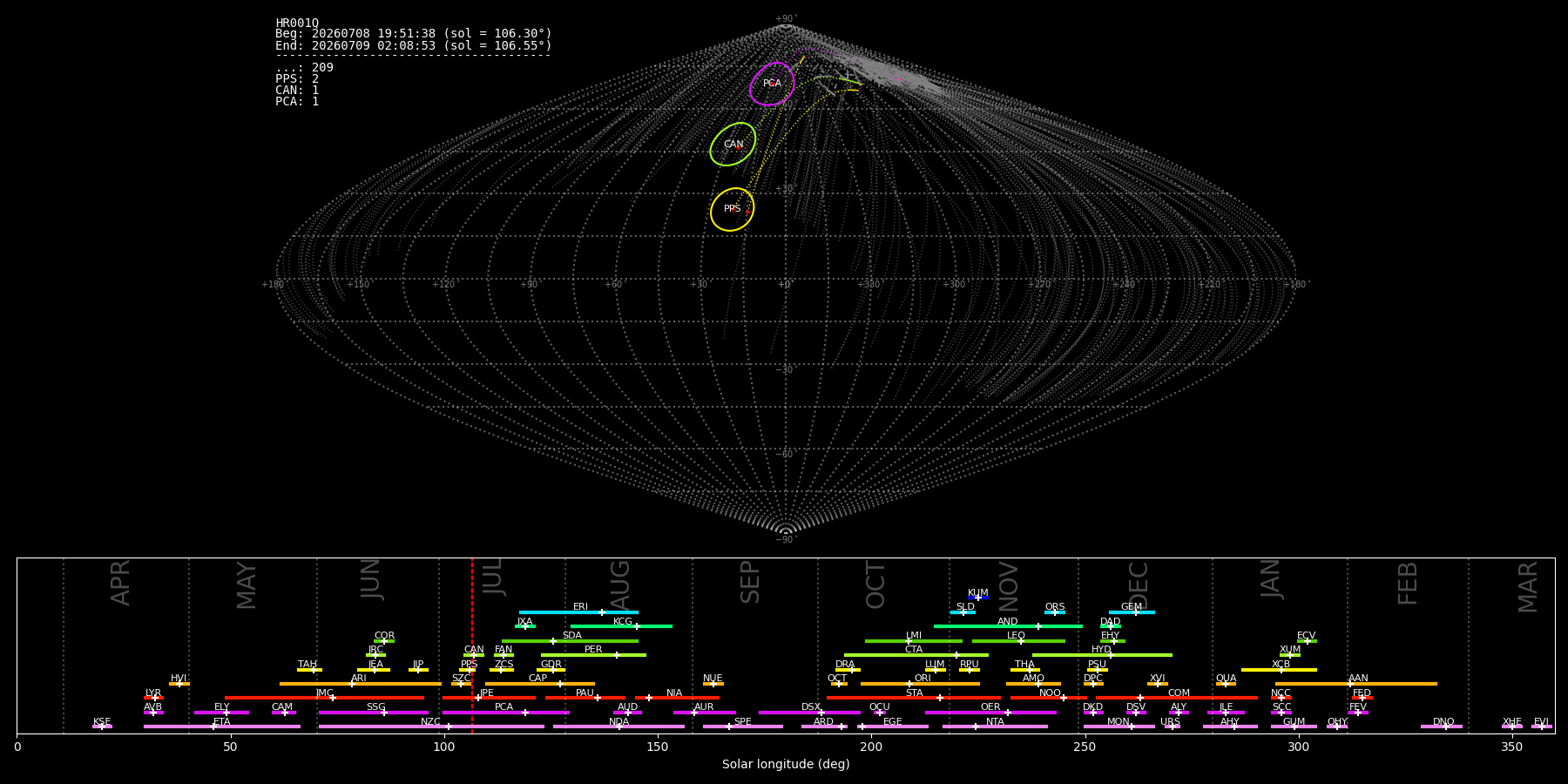Select the PER shower activity bar
1568x784 pixels.
[x=593, y=655]
